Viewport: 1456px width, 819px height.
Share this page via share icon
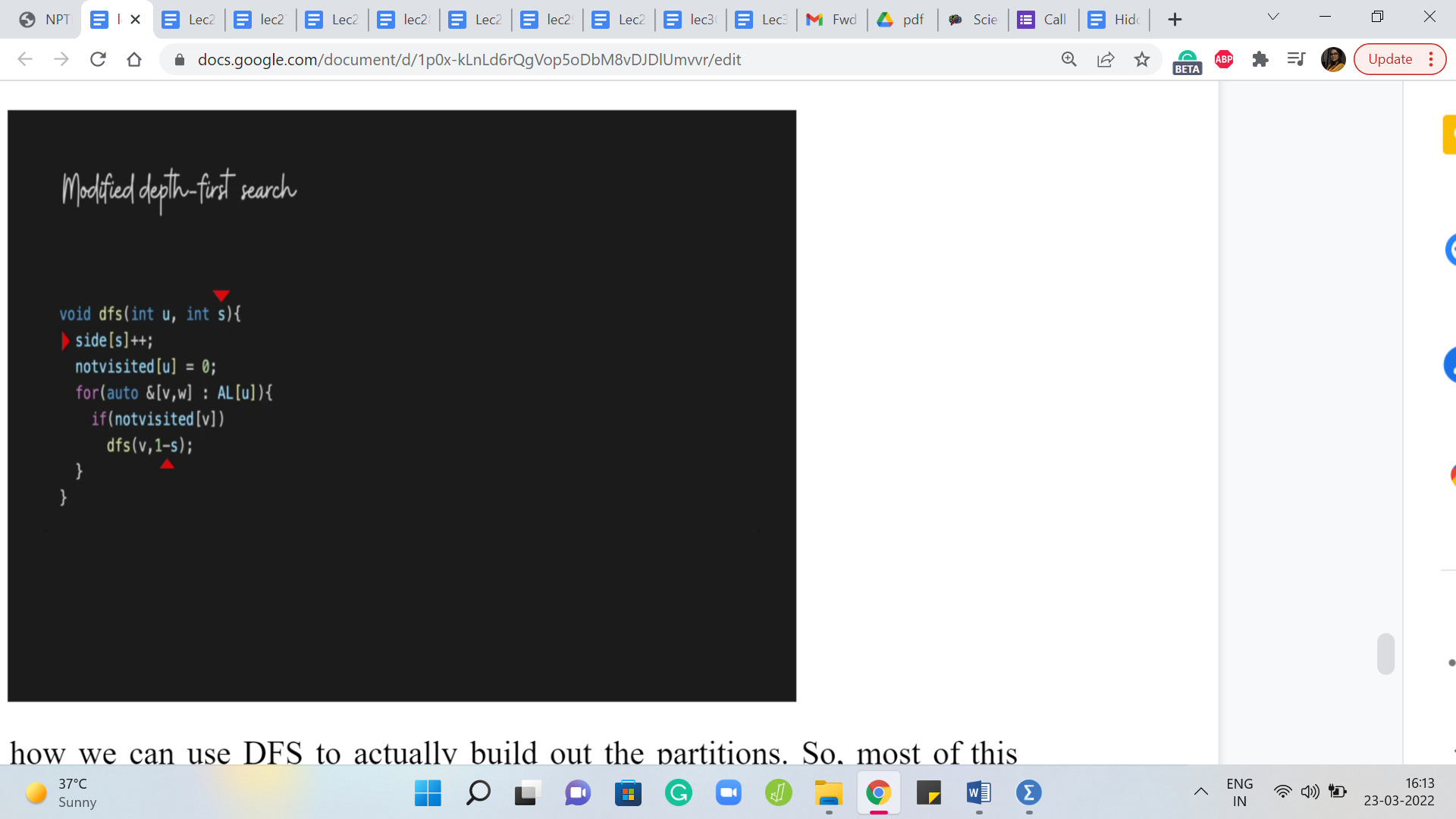tap(1106, 59)
